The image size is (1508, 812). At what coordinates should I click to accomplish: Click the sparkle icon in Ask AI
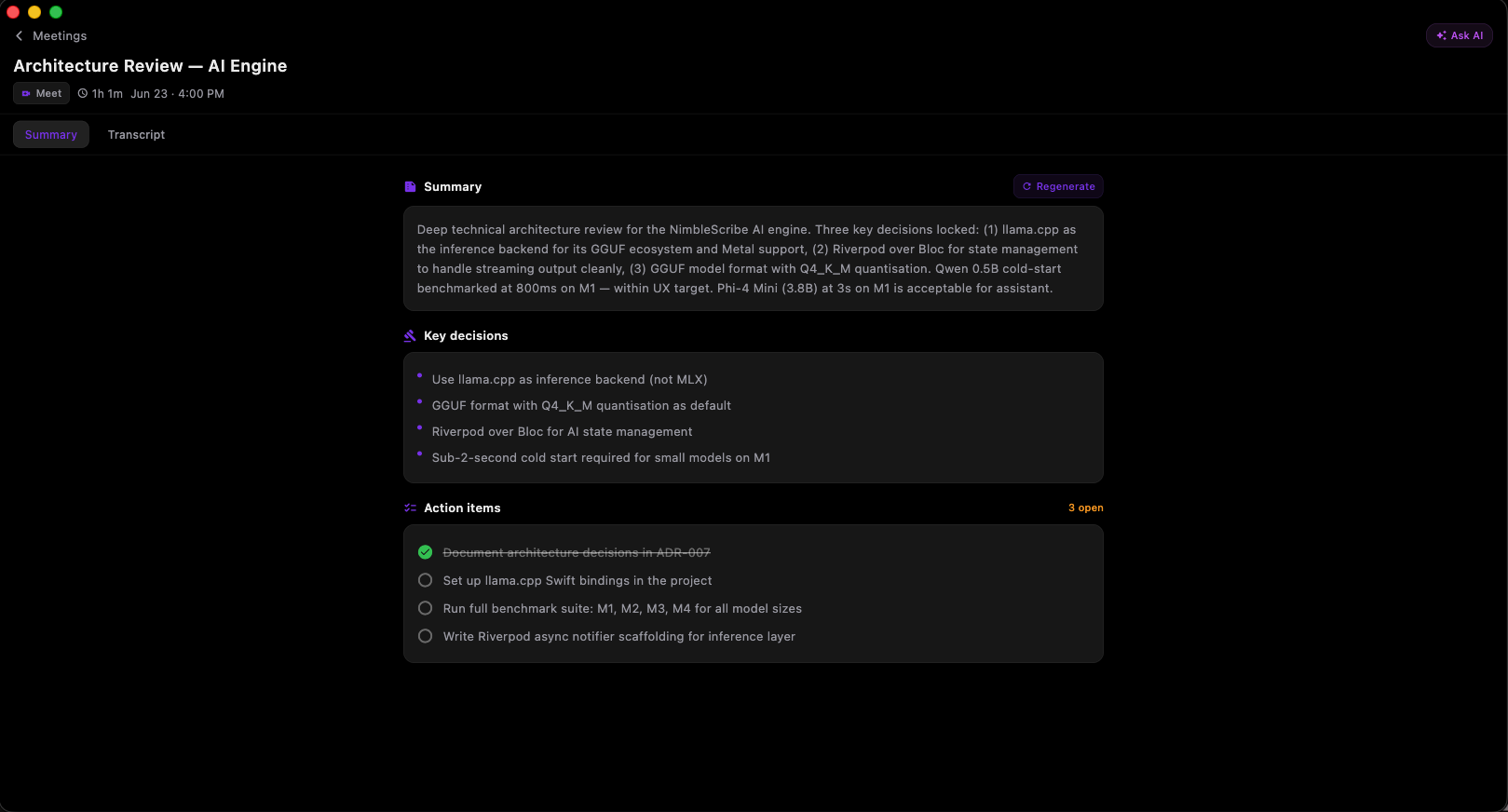[1441, 35]
